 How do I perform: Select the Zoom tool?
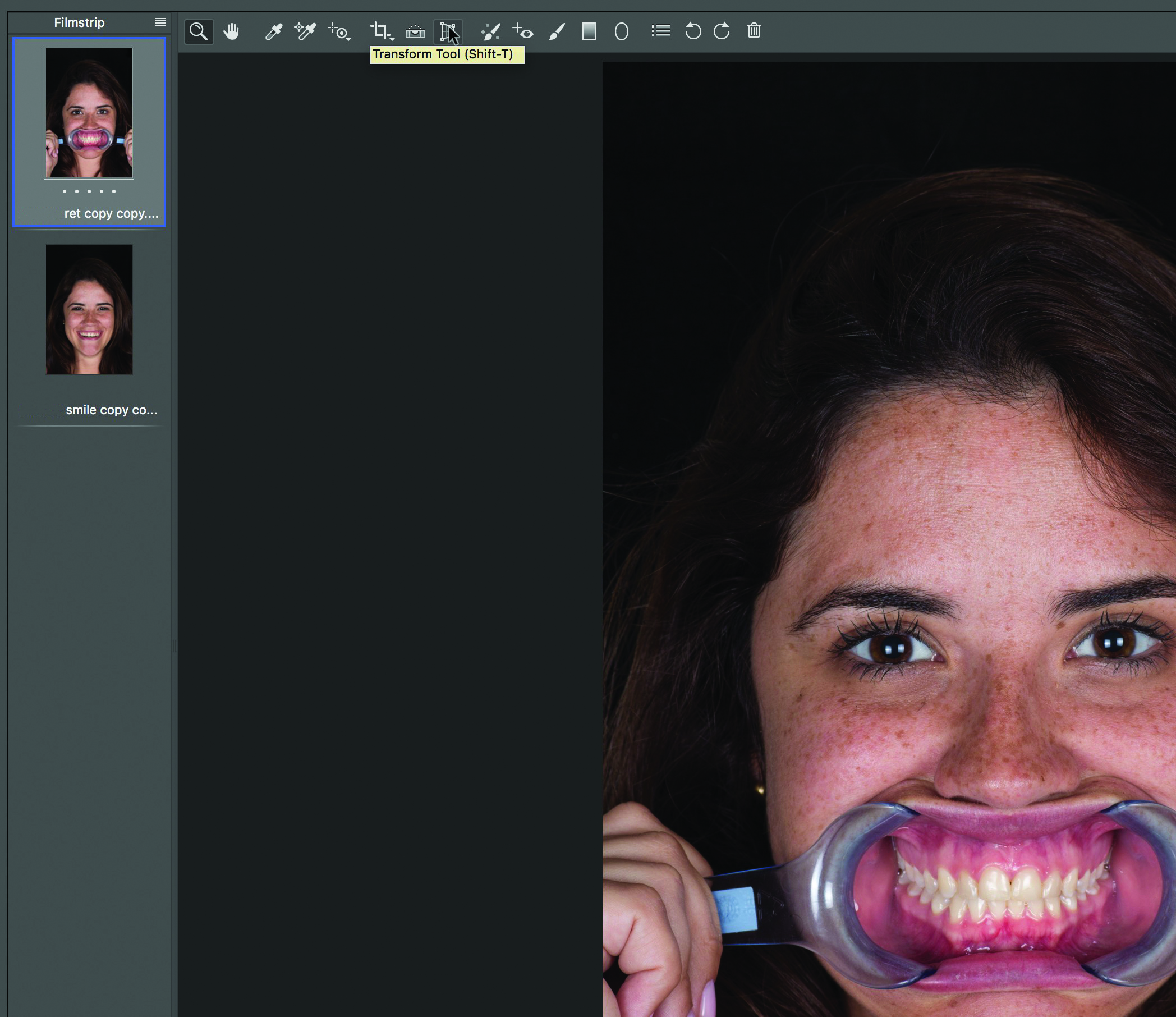point(199,31)
